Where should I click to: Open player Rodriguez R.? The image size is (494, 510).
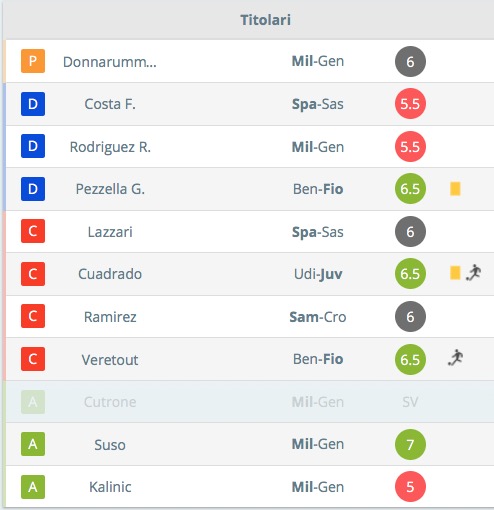click(110, 147)
